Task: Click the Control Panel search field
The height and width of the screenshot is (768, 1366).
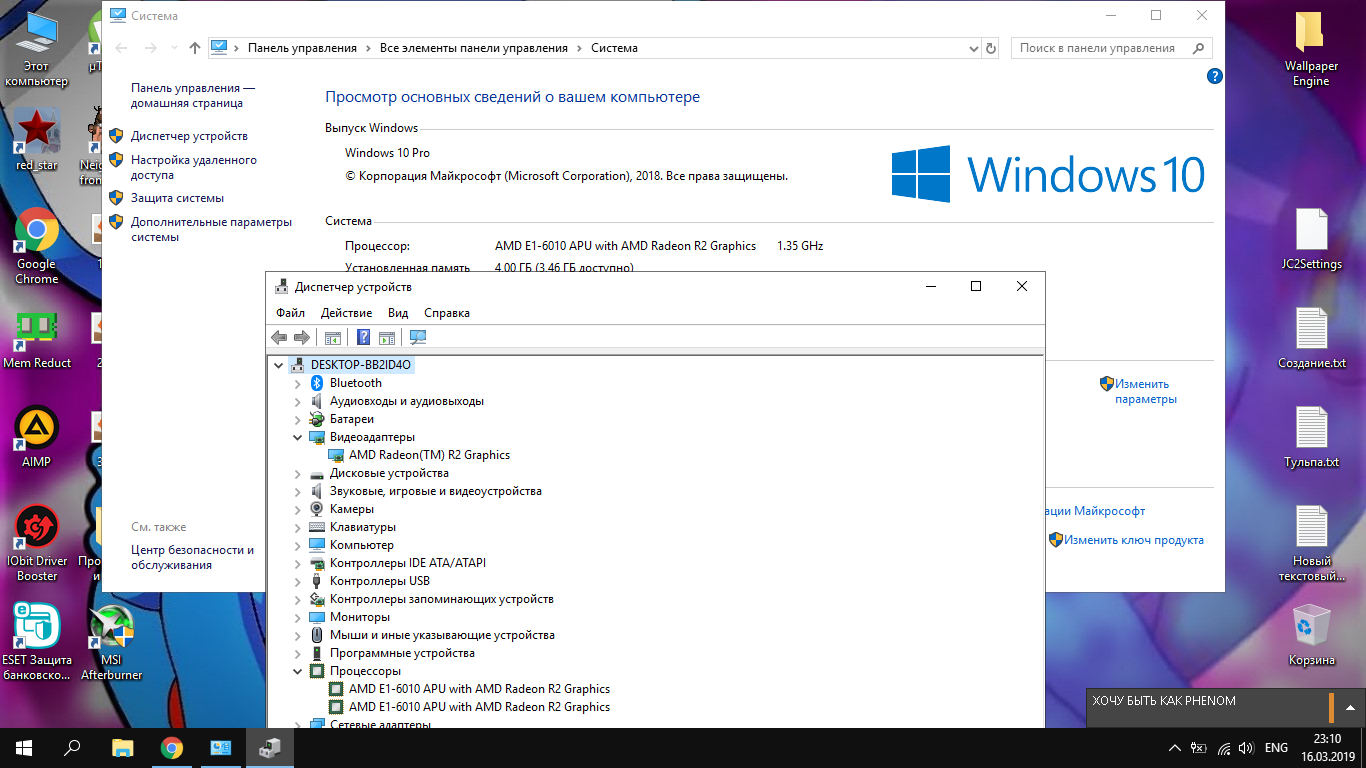Action: coord(1112,48)
